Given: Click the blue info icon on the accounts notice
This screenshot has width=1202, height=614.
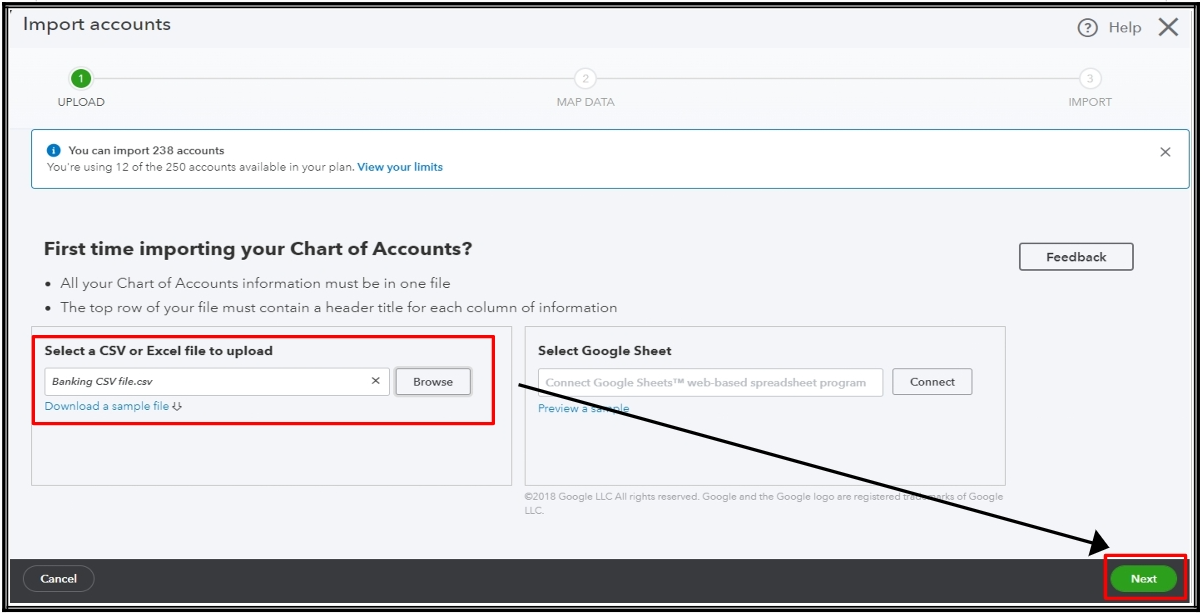Looking at the screenshot, I should (x=53, y=148).
